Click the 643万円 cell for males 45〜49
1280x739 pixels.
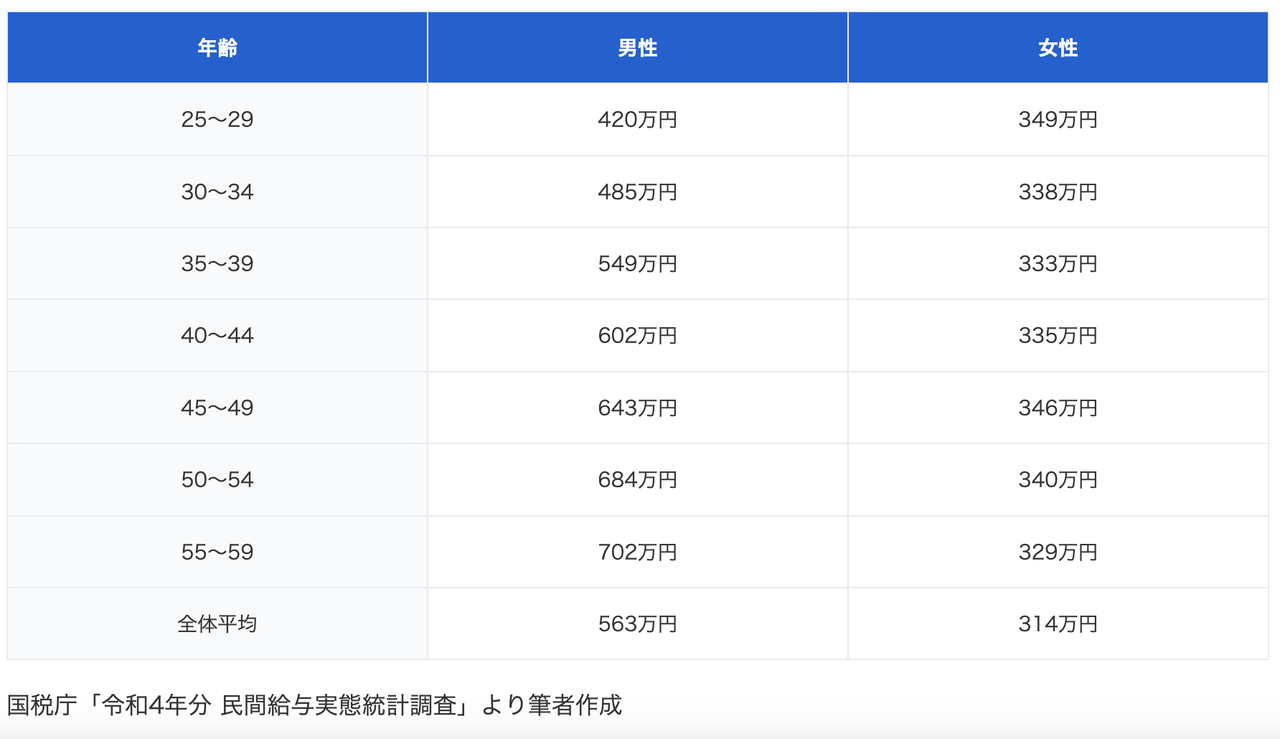pyautogui.click(x=637, y=407)
